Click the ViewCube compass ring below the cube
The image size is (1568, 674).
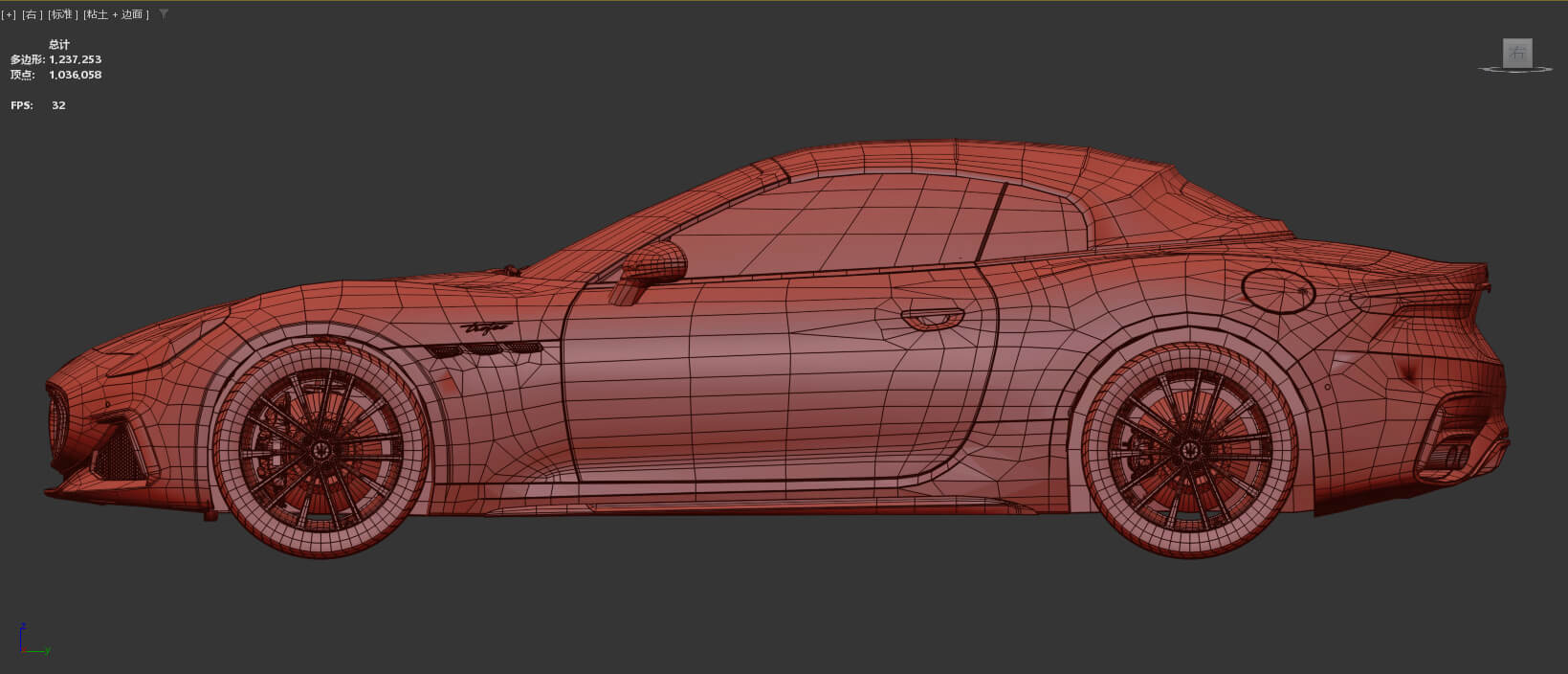click(x=1516, y=70)
